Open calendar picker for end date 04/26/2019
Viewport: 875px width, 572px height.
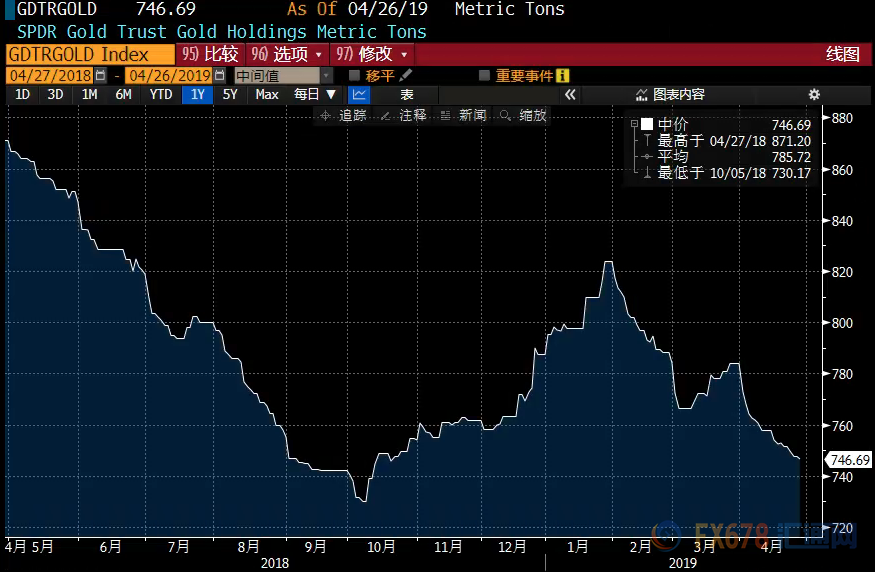click(220, 75)
